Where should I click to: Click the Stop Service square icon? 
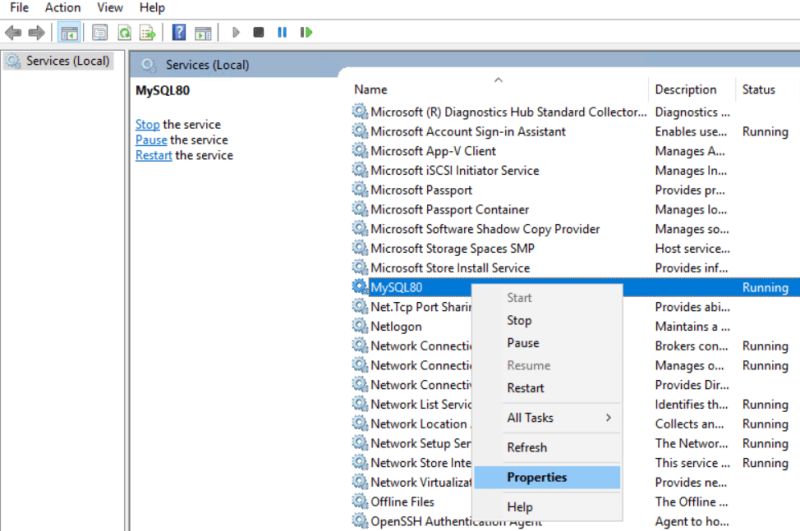tap(259, 32)
